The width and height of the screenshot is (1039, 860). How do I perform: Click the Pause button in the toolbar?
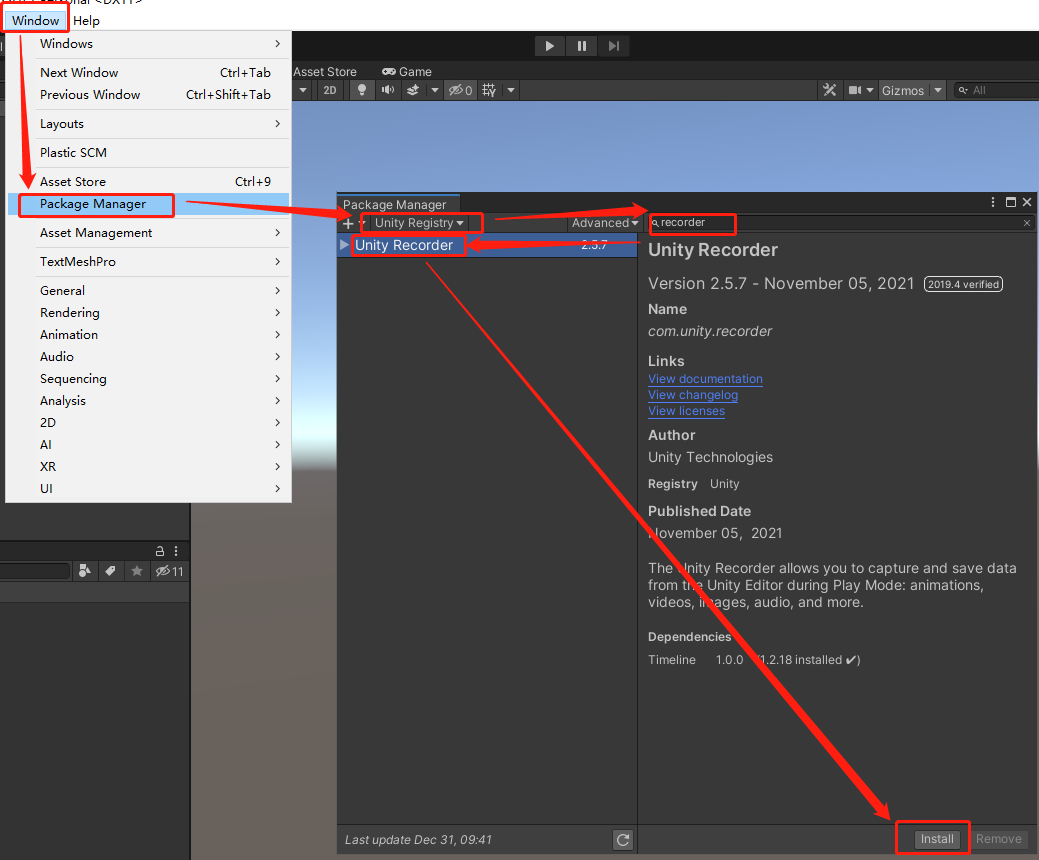pos(581,46)
